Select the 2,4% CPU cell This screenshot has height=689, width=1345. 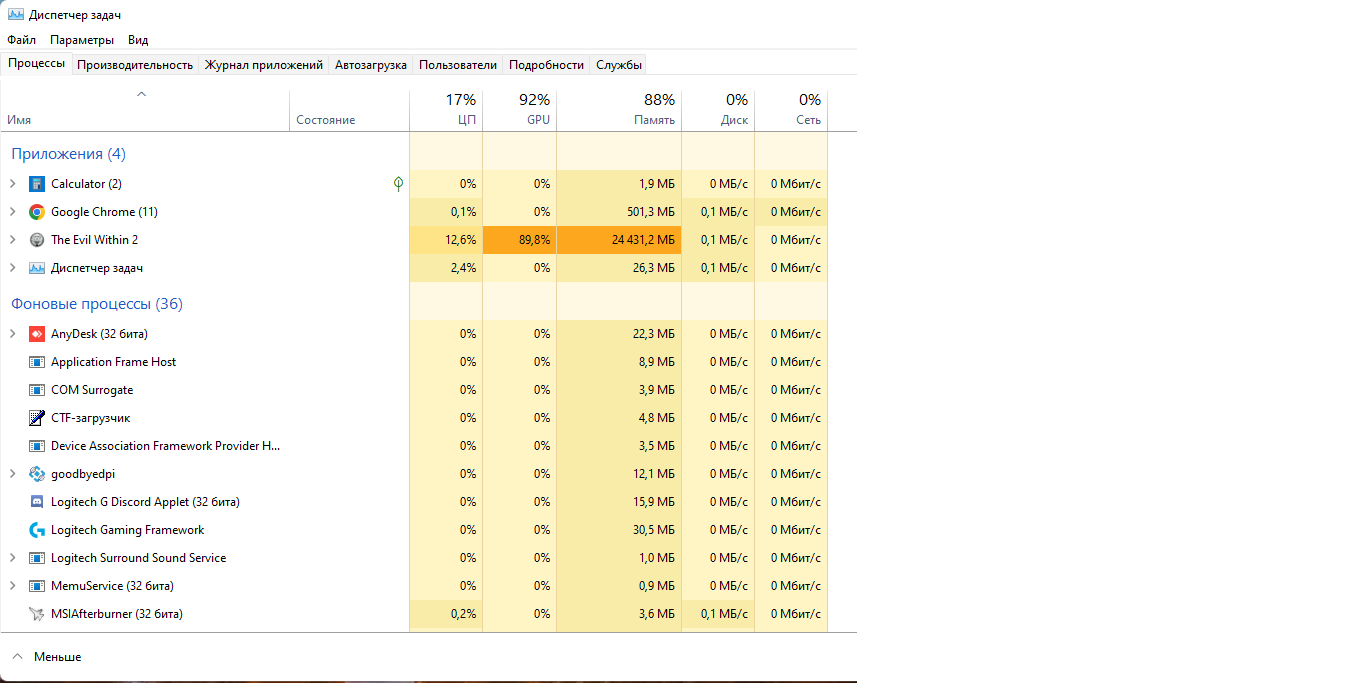click(x=446, y=268)
